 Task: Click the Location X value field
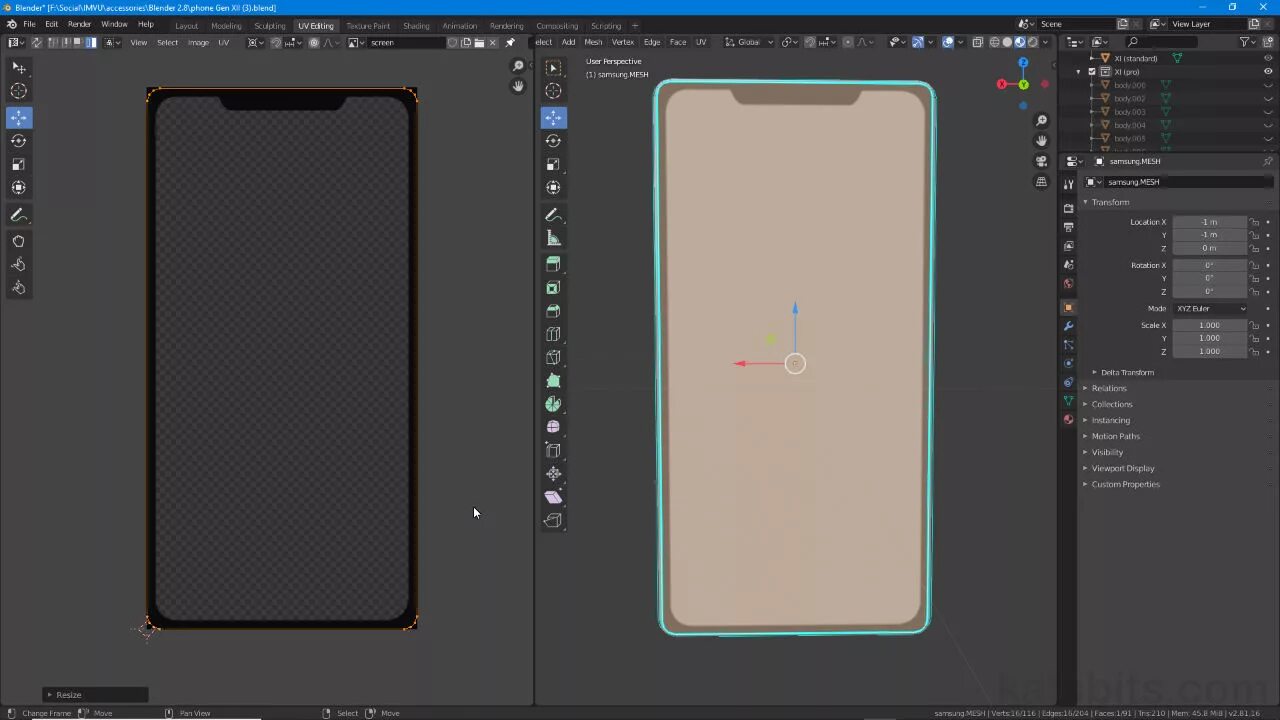point(1210,222)
